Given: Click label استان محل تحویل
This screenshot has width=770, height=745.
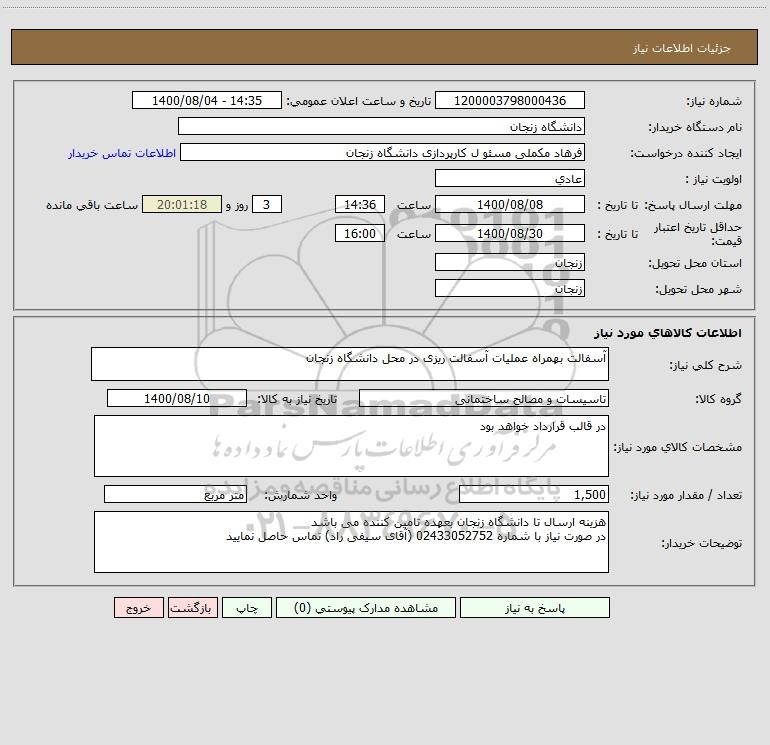Looking at the screenshot, I should (x=695, y=264).
